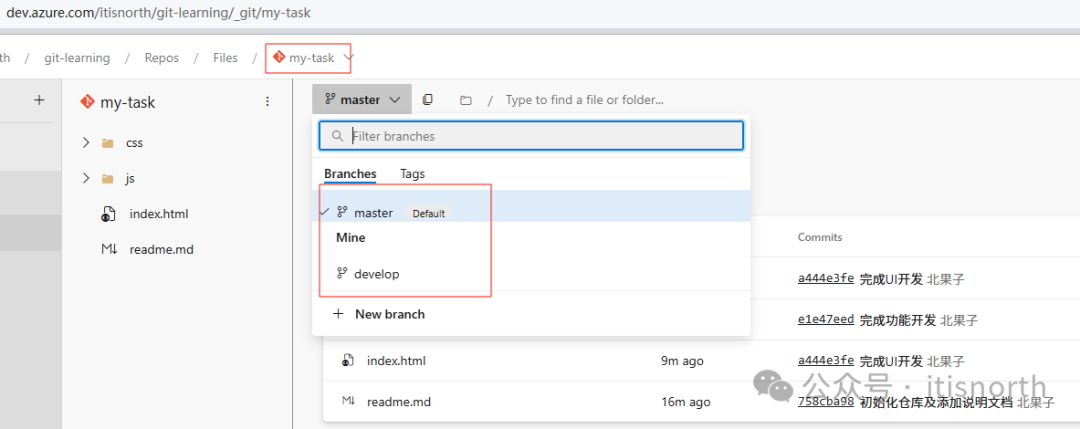Open the master branch dropdown
The image size is (1080, 429).
[361, 100]
